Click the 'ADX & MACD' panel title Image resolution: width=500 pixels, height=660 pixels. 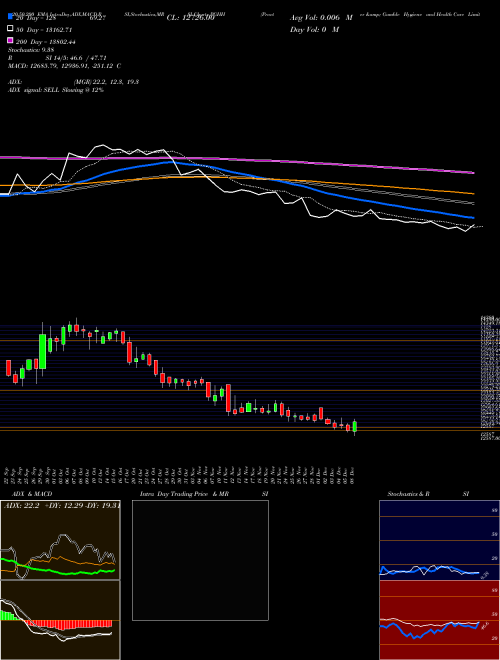[x=32, y=494]
